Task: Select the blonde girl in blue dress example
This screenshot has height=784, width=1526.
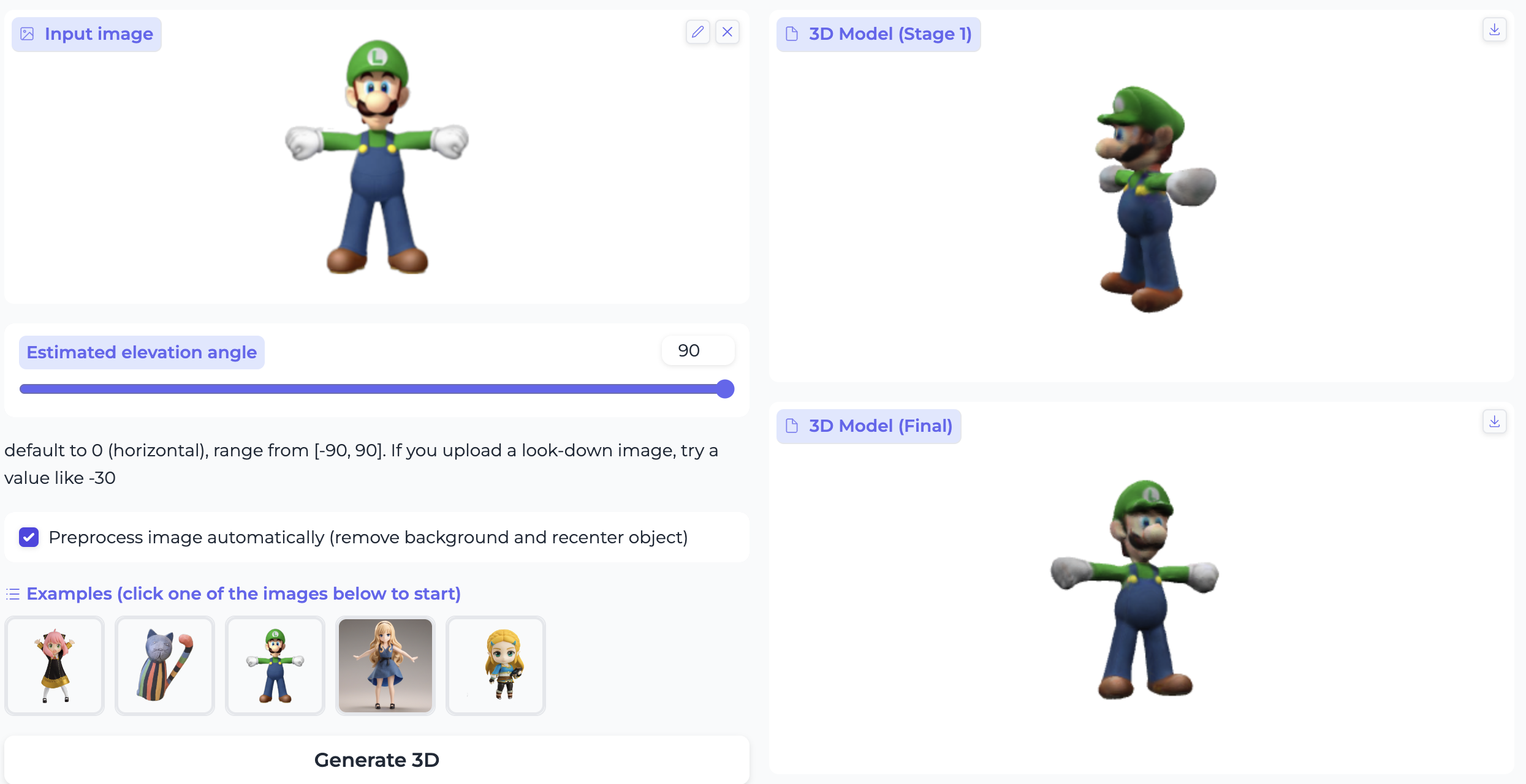Action: pos(385,666)
